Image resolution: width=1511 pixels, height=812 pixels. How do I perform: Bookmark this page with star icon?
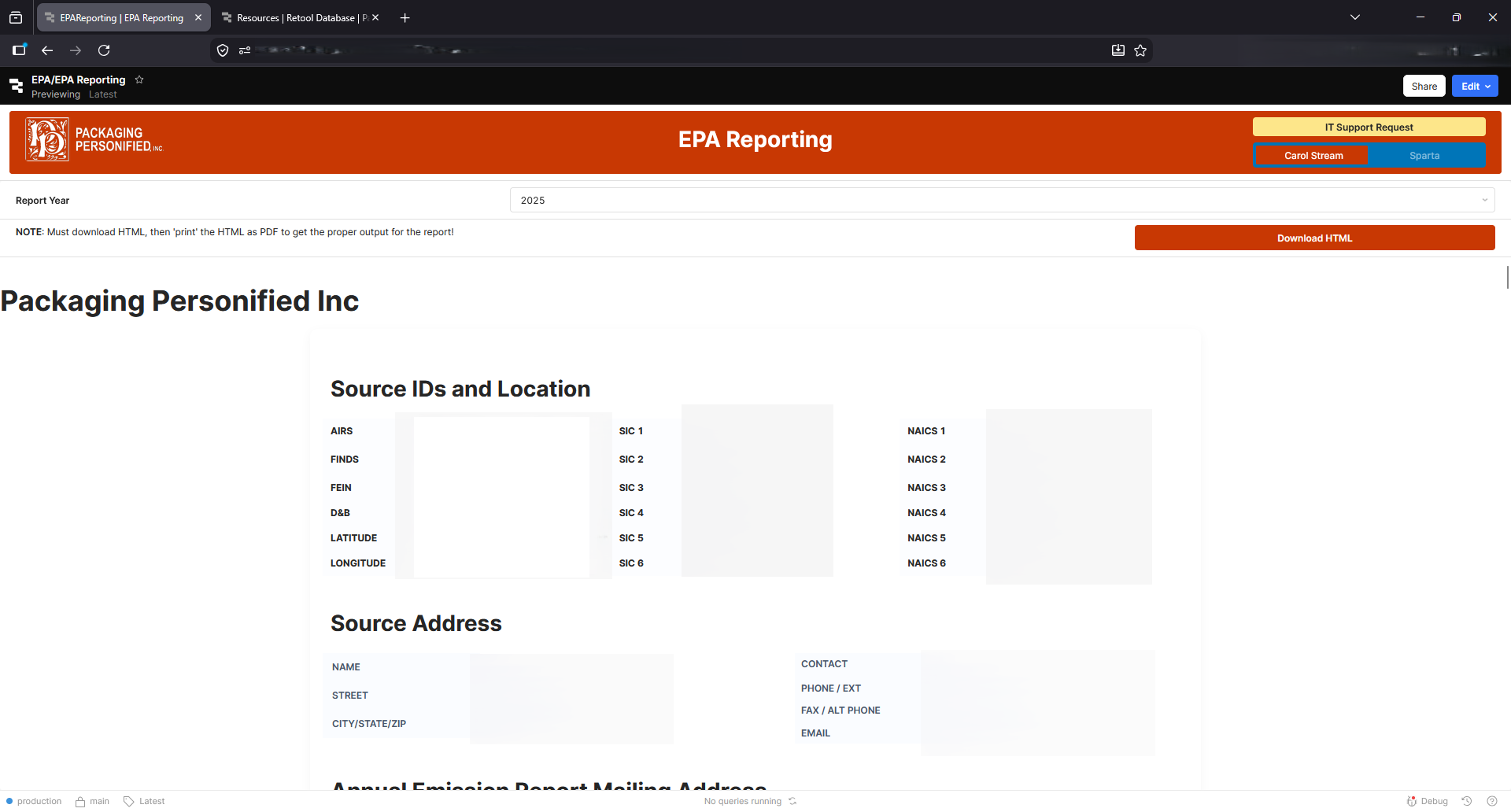(x=1140, y=50)
